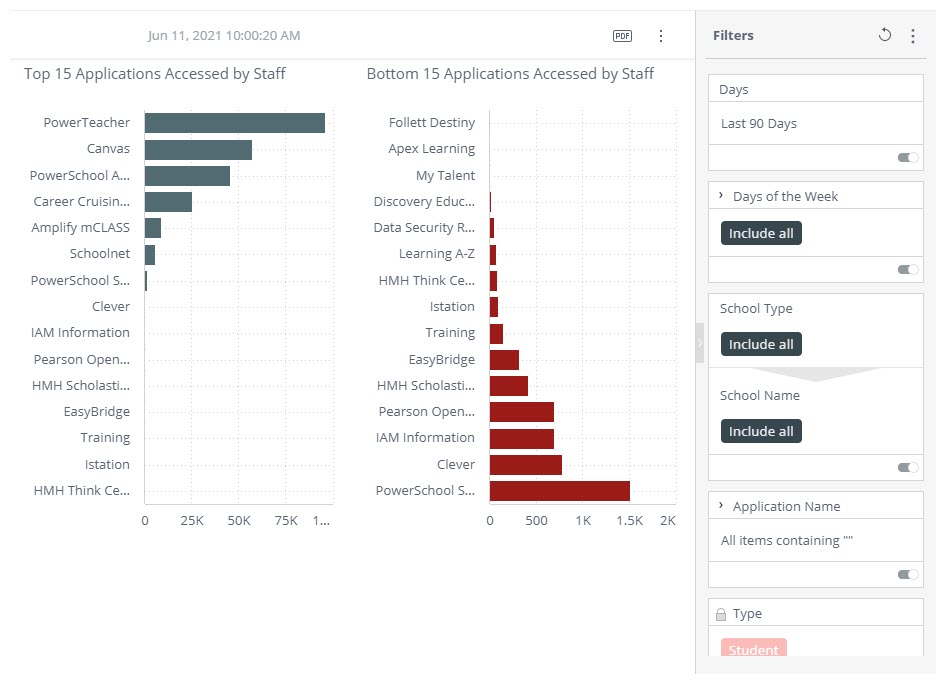Click the red Istation bar
Viewport: 943px width, 683px height.
(494, 307)
